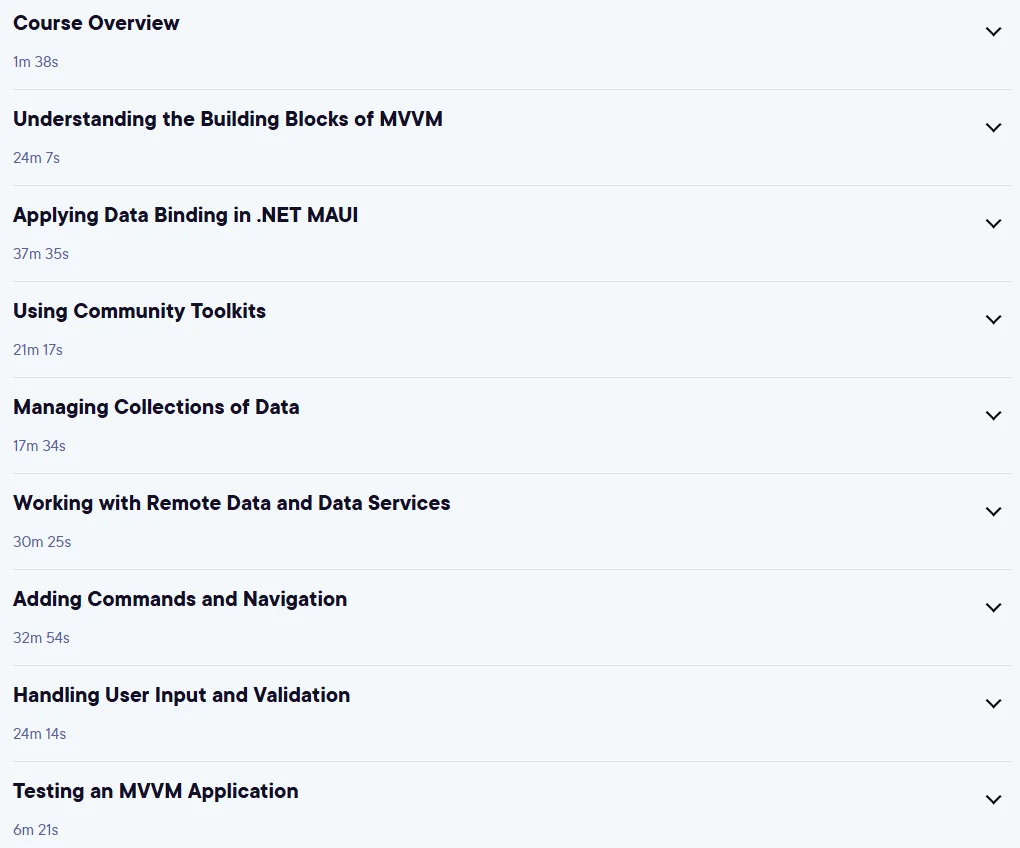The width and height of the screenshot is (1020, 848).
Task: Expand chevron beside Managing Collections of Data
Action: (x=993, y=416)
